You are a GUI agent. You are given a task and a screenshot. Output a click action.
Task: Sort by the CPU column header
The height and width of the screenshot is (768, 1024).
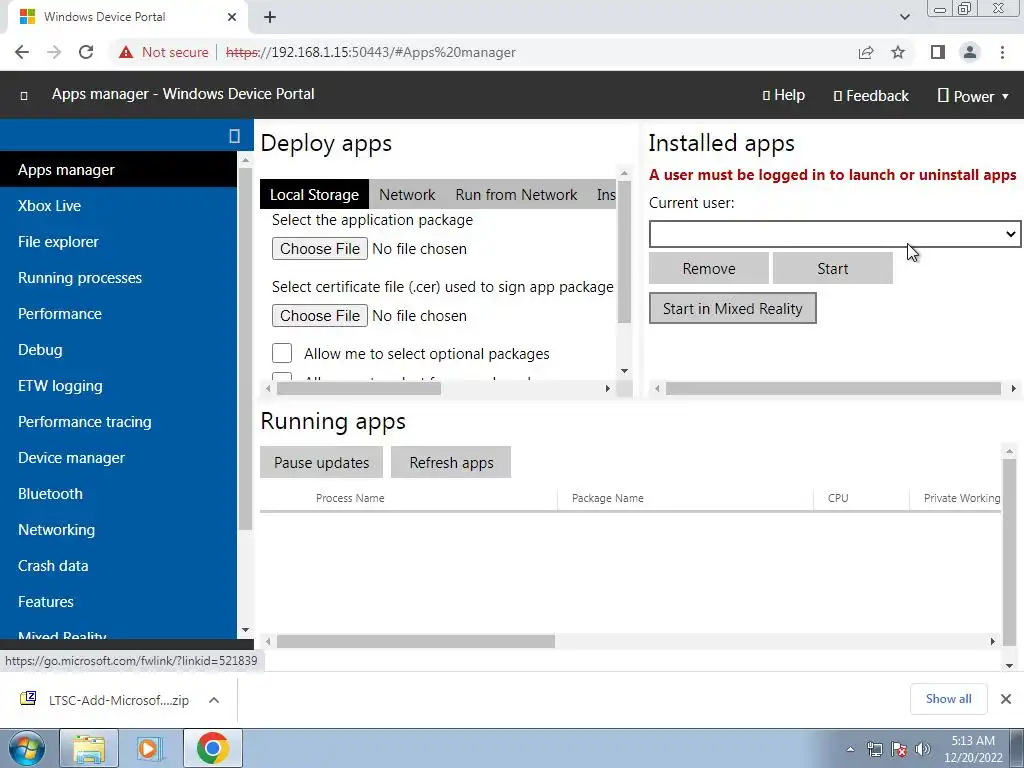click(x=838, y=498)
